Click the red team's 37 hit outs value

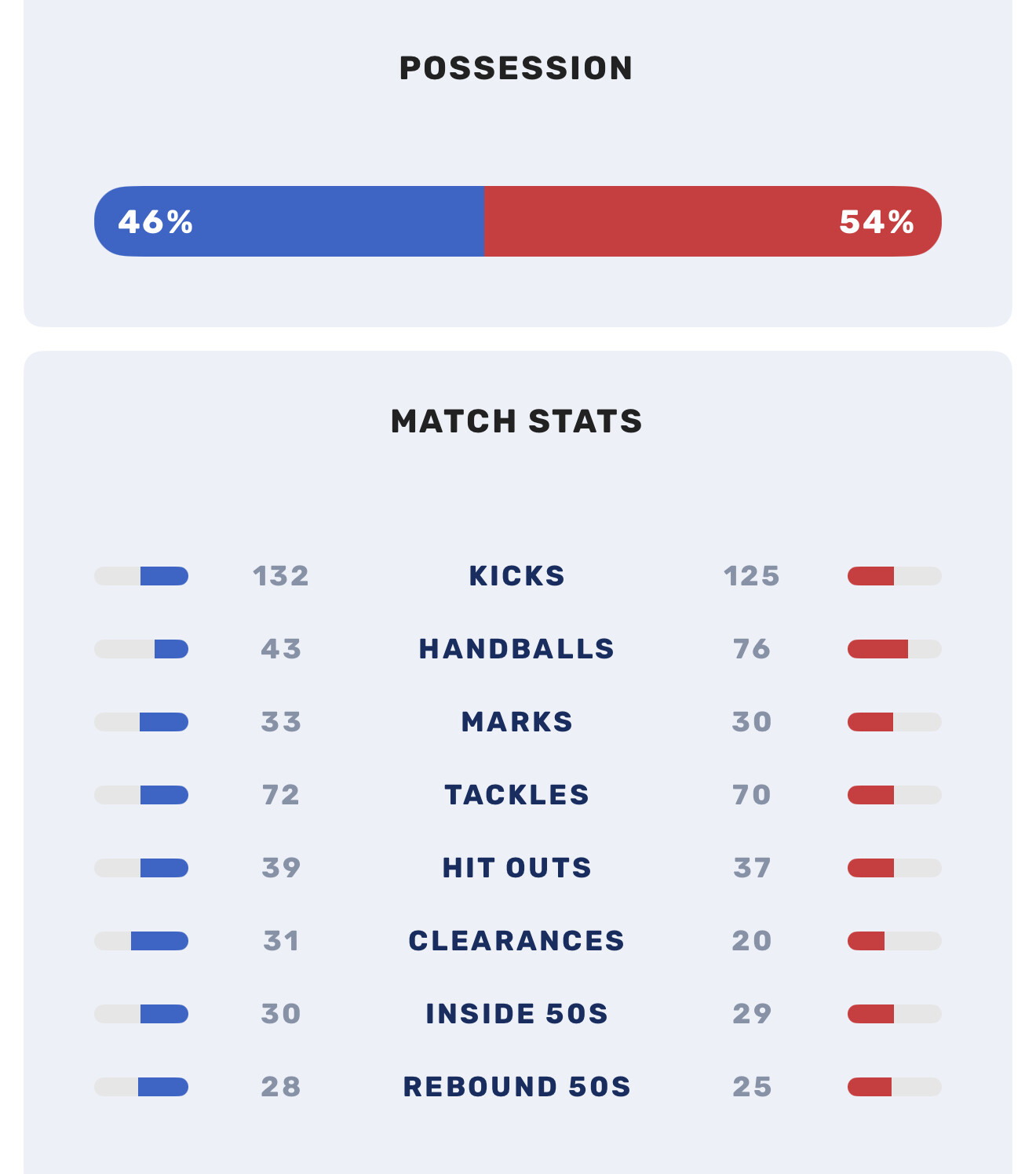[752, 868]
